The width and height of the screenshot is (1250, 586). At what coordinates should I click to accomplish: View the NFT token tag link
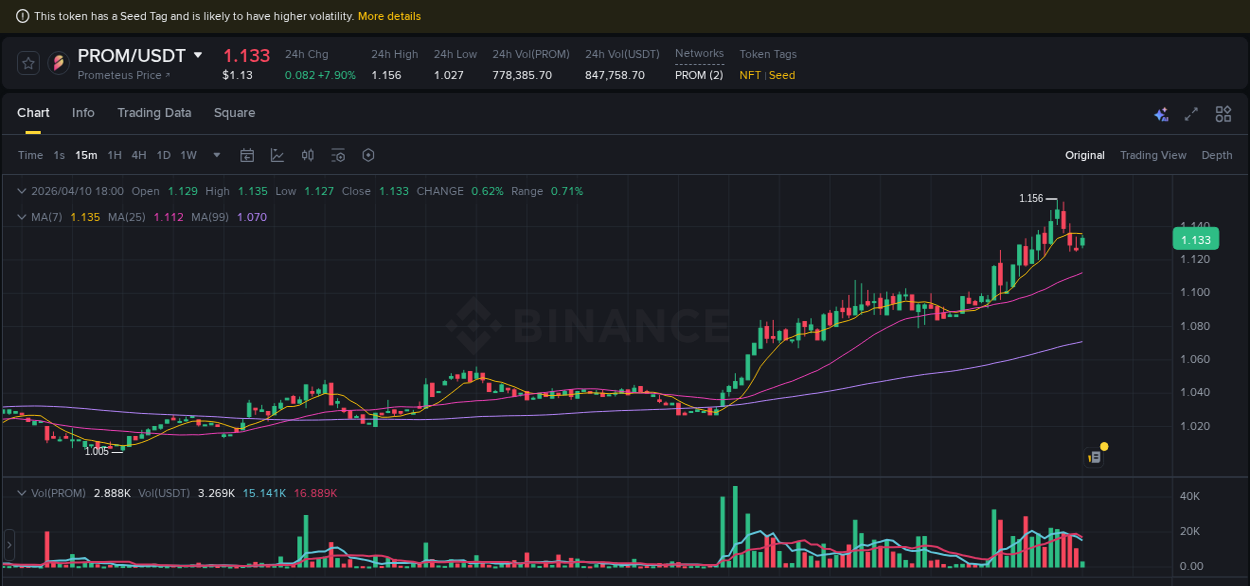pyautogui.click(x=749, y=75)
